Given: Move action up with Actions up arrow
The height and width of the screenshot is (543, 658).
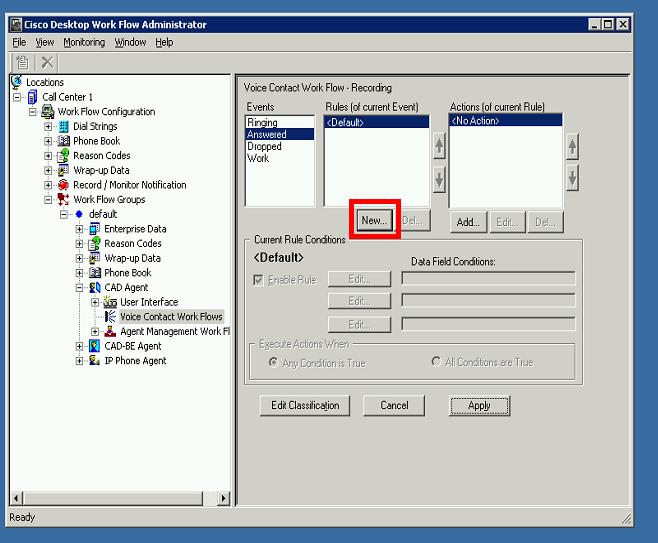Looking at the screenshot, I should (x=572, y=147).
